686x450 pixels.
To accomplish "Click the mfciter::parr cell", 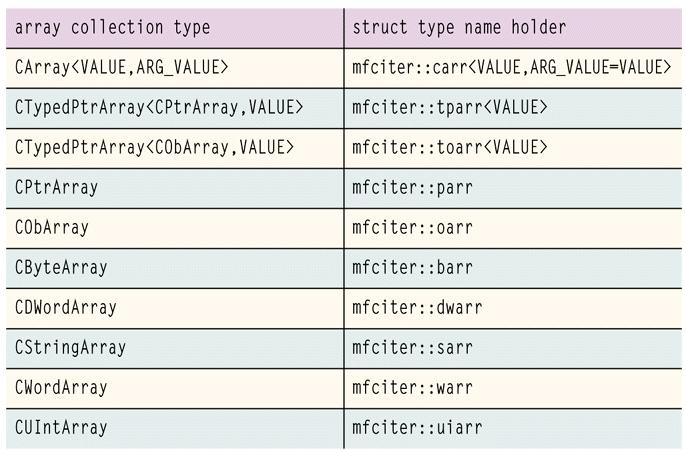I will tap(412, 187).
